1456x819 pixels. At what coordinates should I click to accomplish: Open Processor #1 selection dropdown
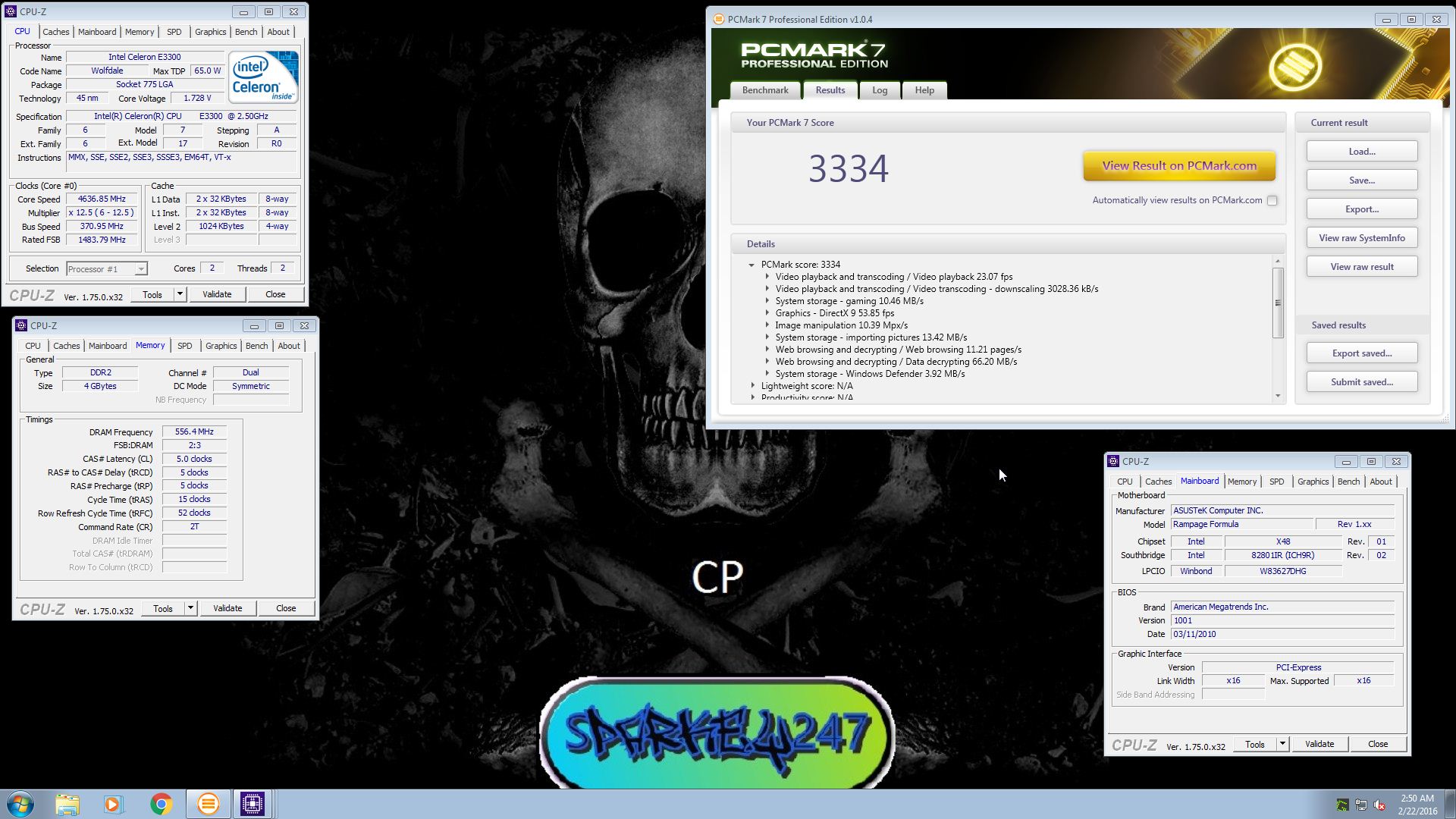pos(140,269)
